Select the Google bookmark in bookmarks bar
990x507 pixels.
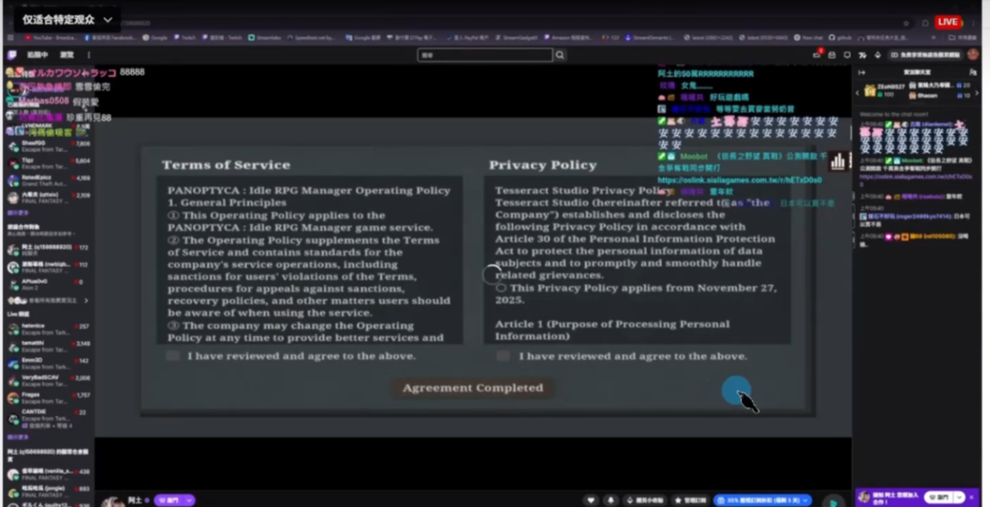(x=154, y=38)
